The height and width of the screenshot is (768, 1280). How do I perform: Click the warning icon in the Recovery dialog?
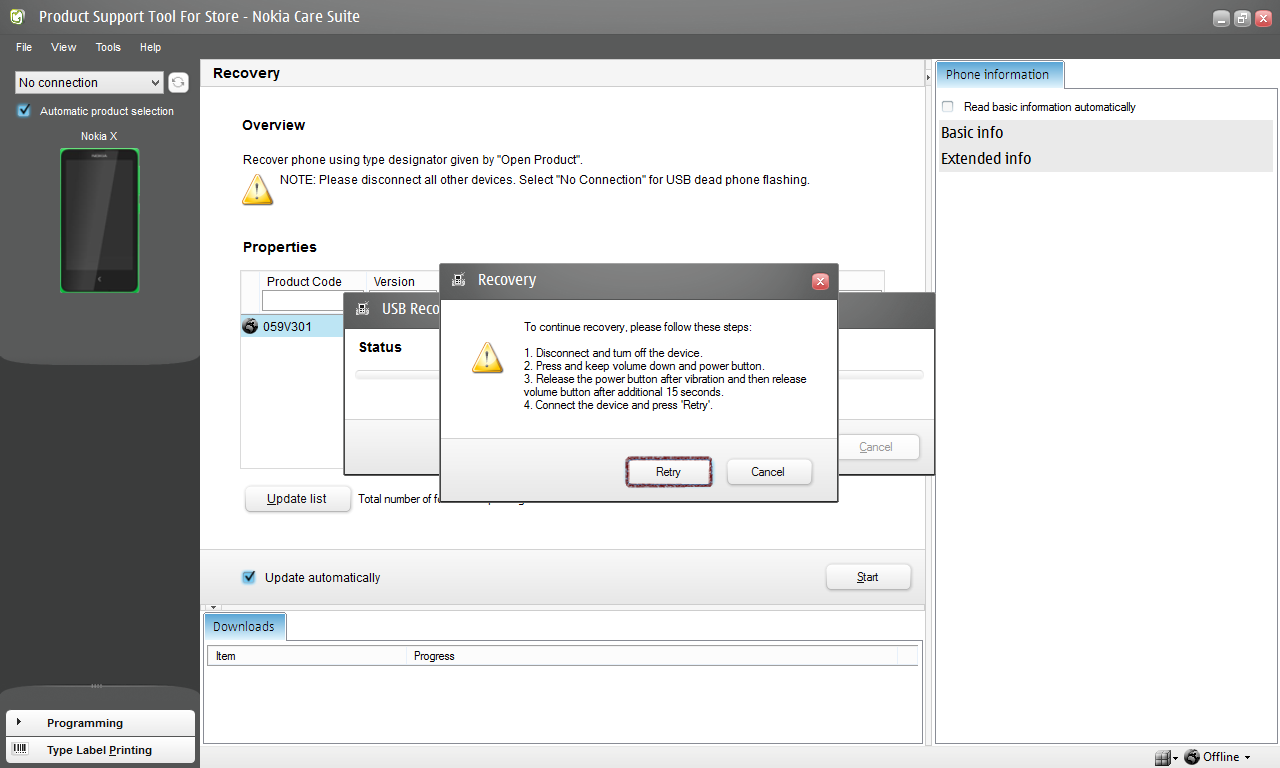[x=487, y=357]
